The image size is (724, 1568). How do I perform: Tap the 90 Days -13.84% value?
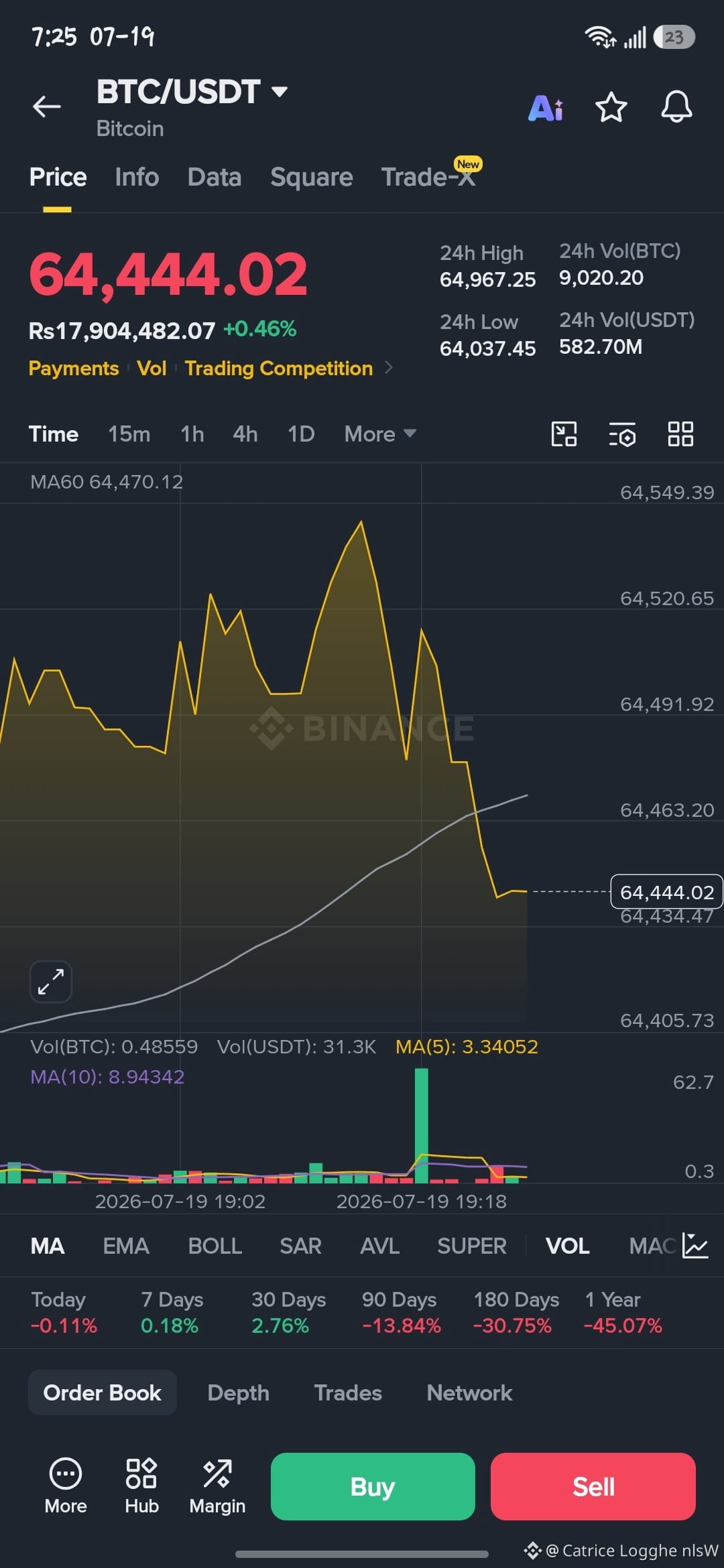(x=402, y=1325)
